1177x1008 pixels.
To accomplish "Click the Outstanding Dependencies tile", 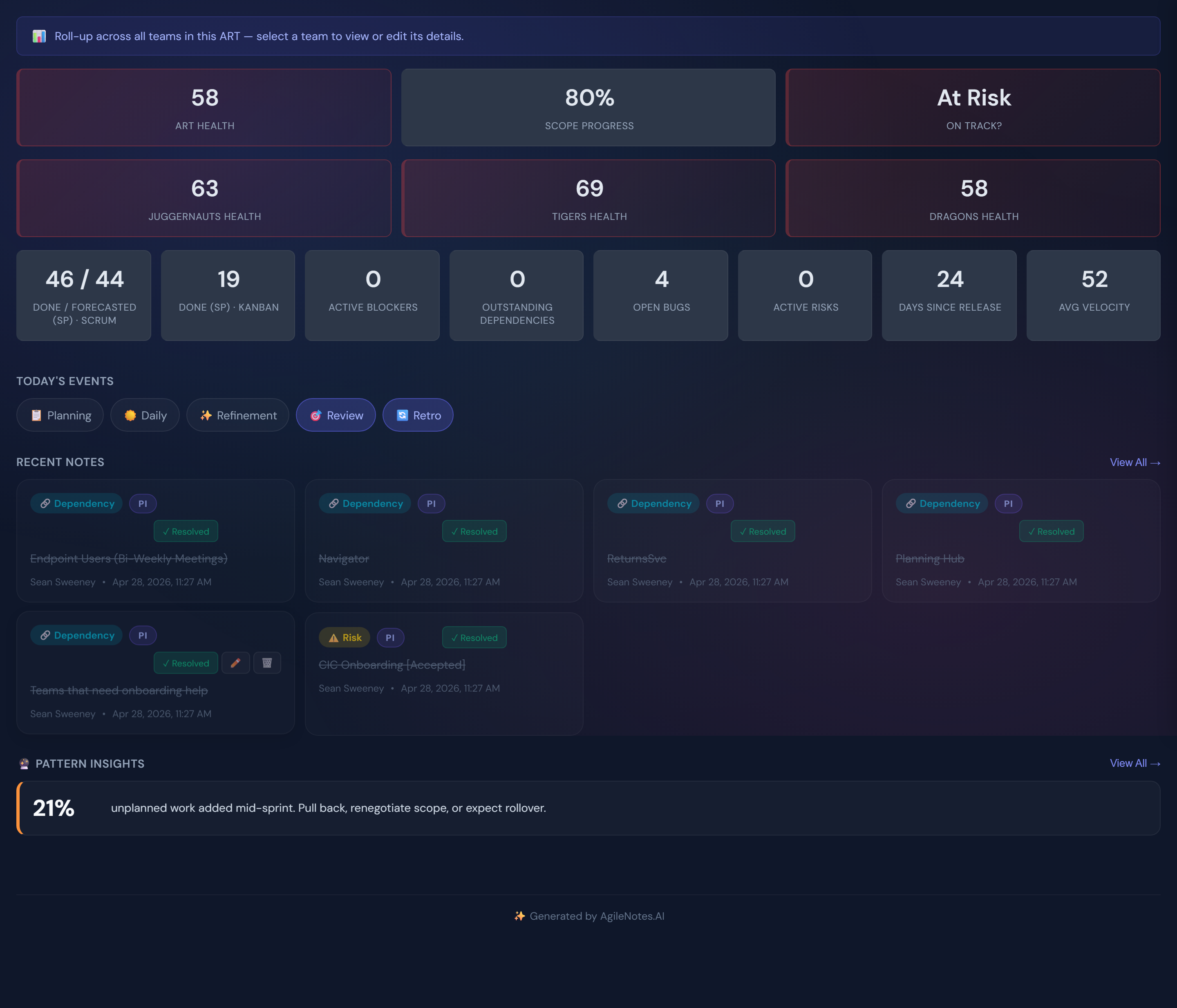I will pyautogui.click(x=517, y=296).
